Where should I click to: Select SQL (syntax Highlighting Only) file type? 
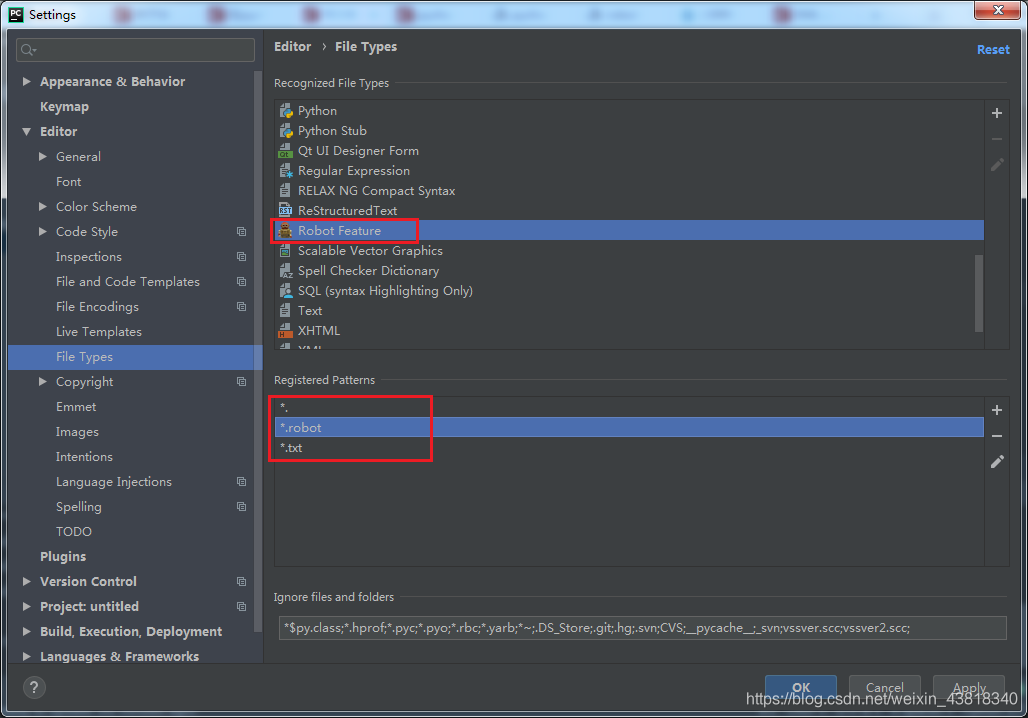point(629,290)
